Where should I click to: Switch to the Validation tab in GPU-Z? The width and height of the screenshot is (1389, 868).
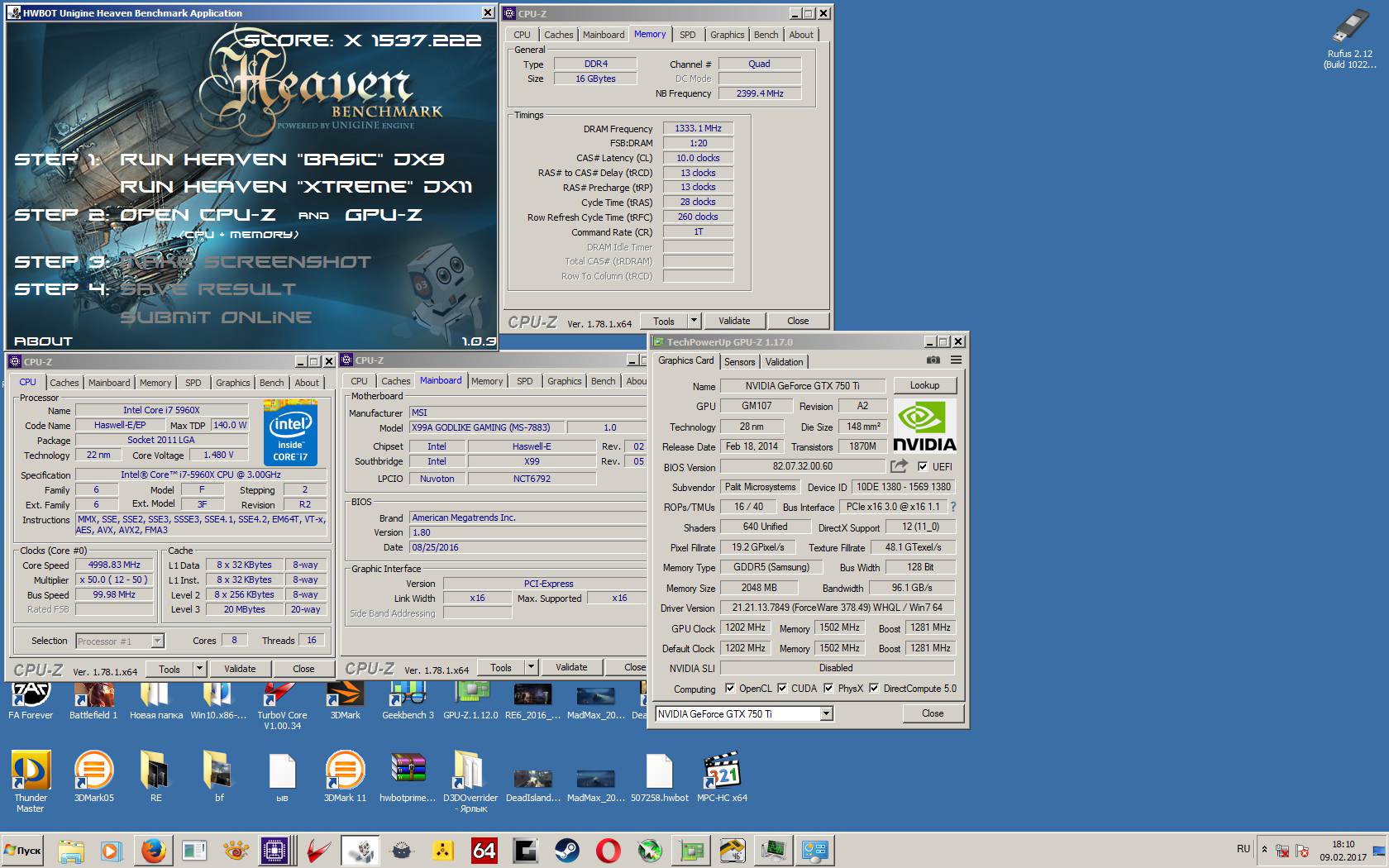coord(784,362)
